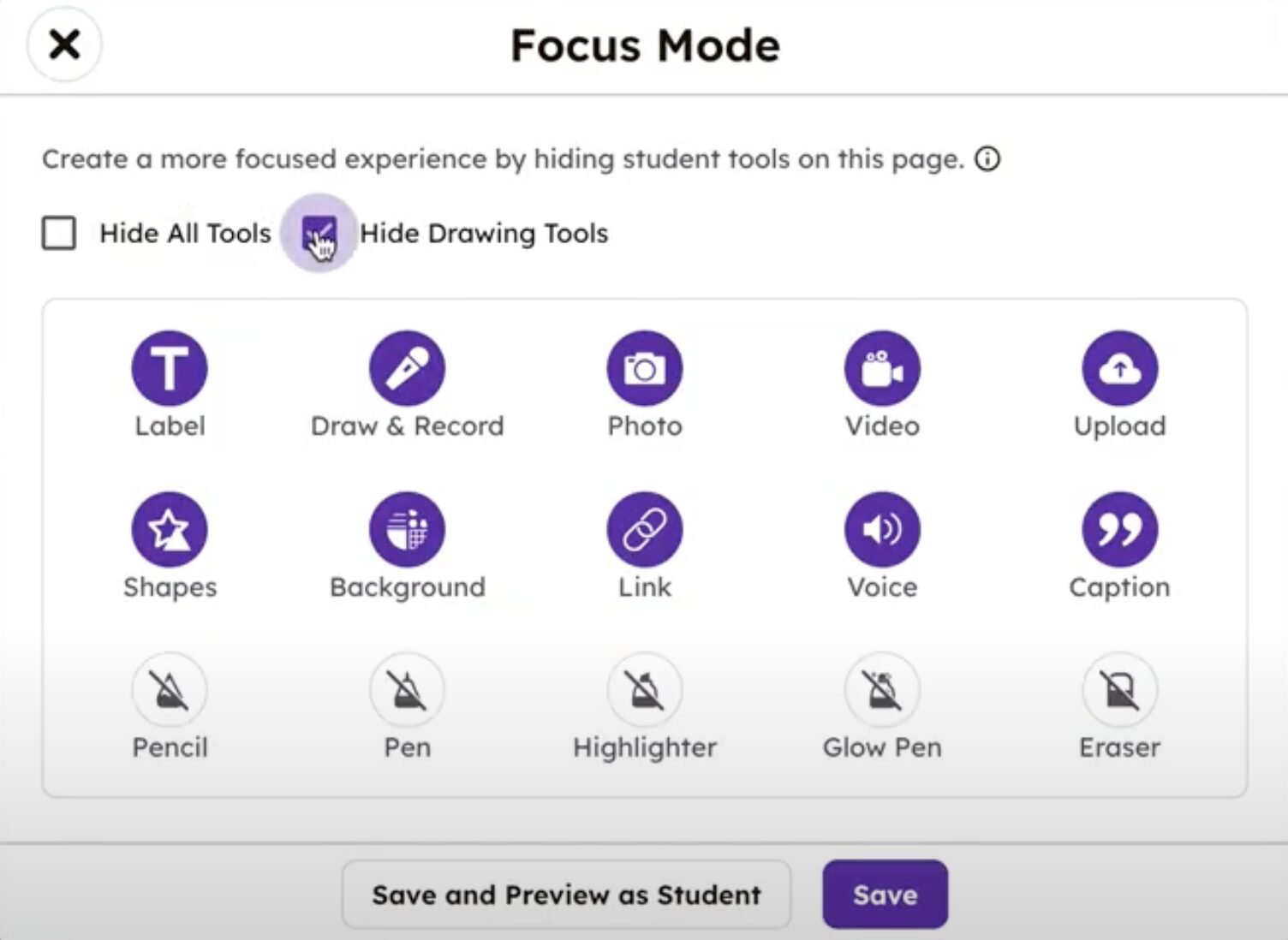The width and height of the screenshot is (1288, 940).
Task: Select the Voice speaker icon
Action: [x=881, y=528]
